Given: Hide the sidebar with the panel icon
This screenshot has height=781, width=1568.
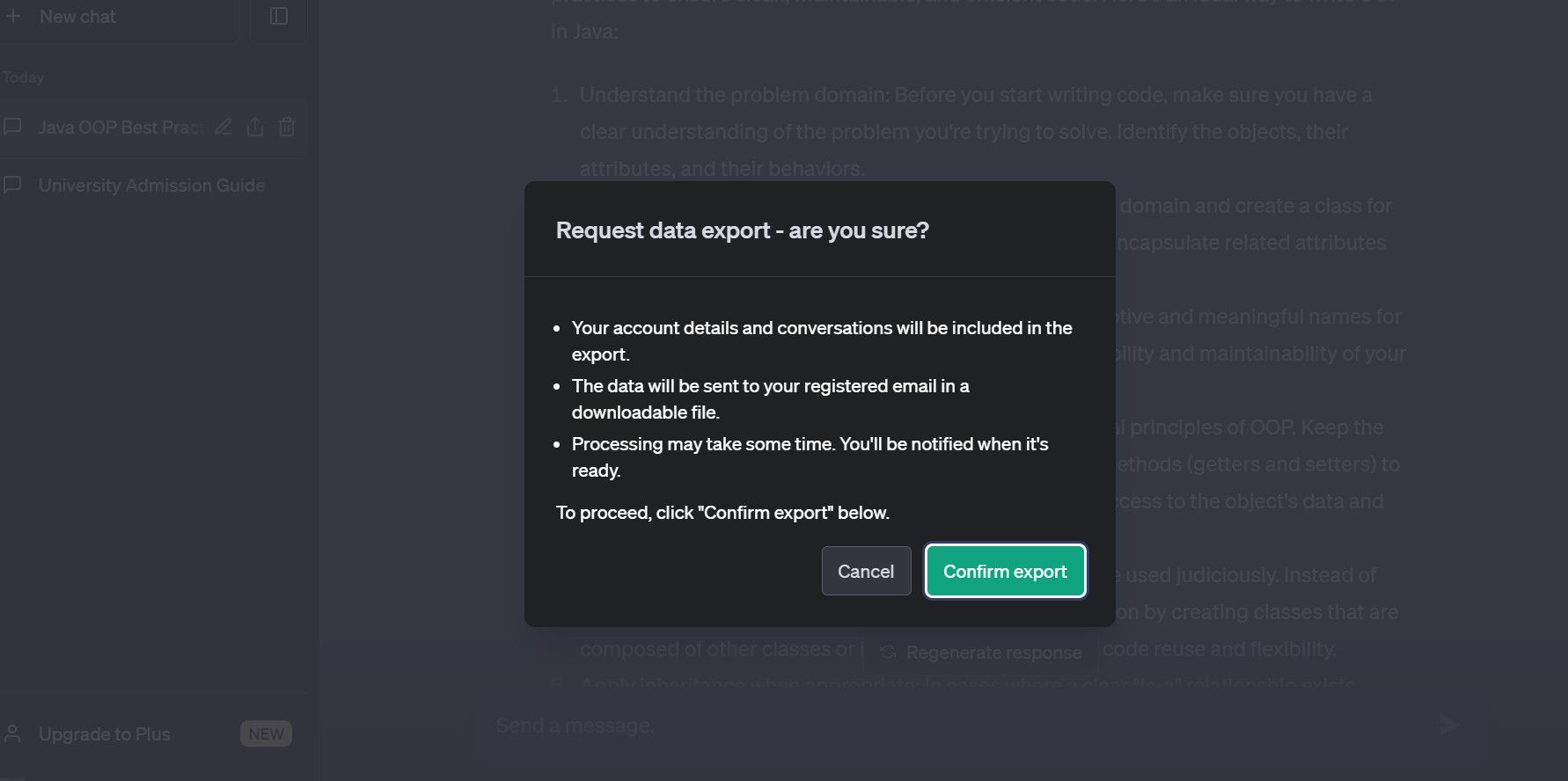Looking at the screenshot, I should pos(279,17).
